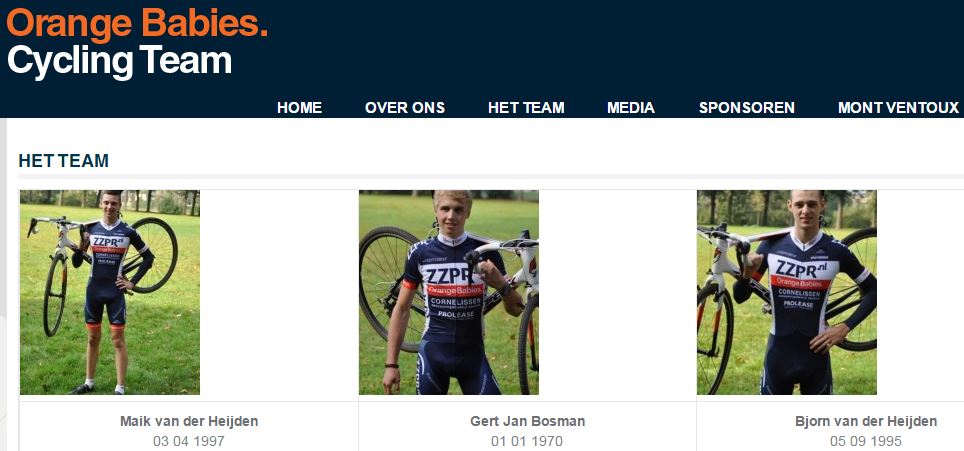Screen dimensions: 964x451
Task: Click the birth date 03 04 1997
Action: tap(189, 441)
